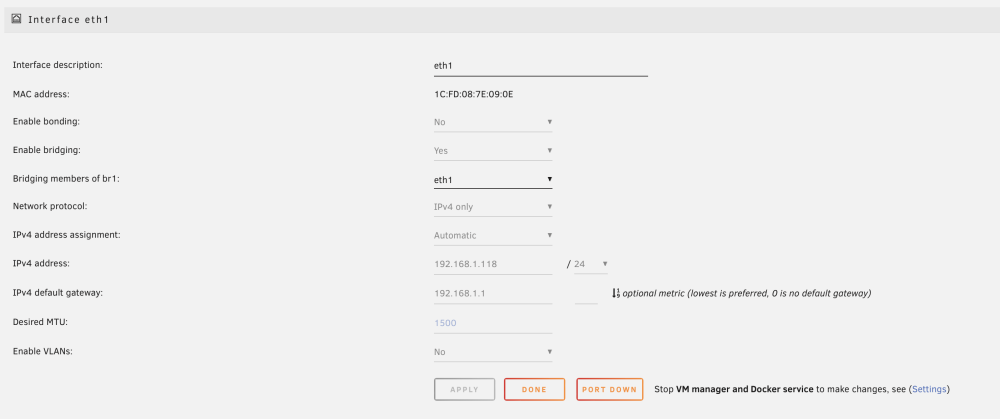Click the 'Enable bonding:' label
The height and width of the screenshot is (419, 1000).
point(46,121)
